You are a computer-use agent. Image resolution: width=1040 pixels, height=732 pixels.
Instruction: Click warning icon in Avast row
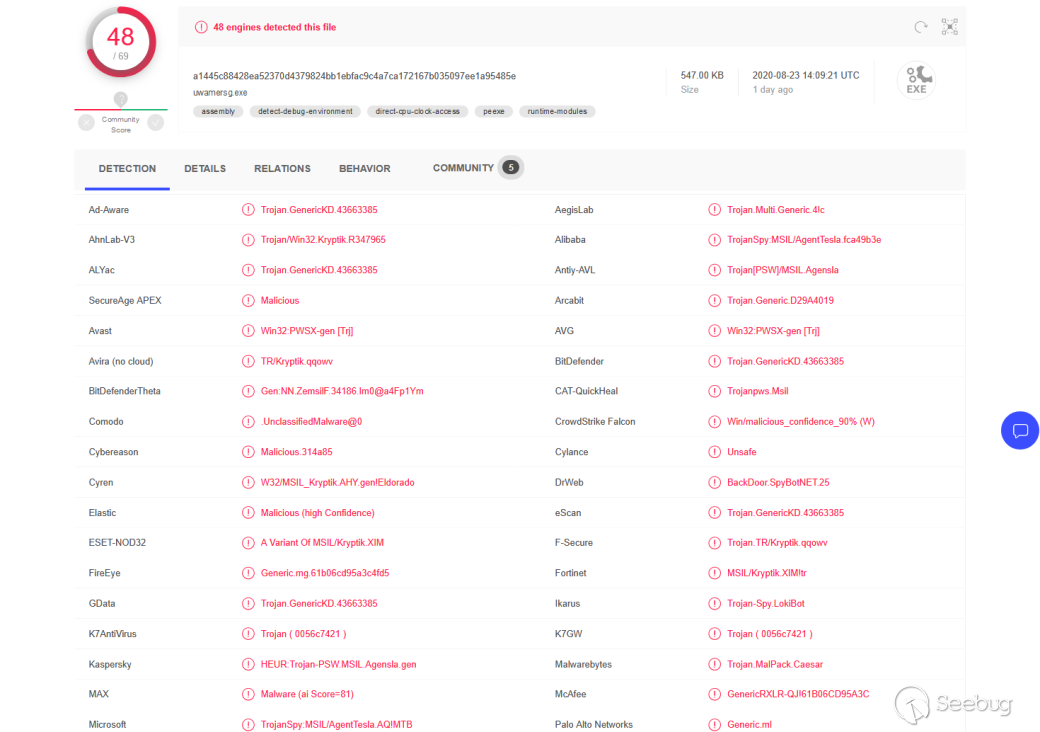[248, 331]
